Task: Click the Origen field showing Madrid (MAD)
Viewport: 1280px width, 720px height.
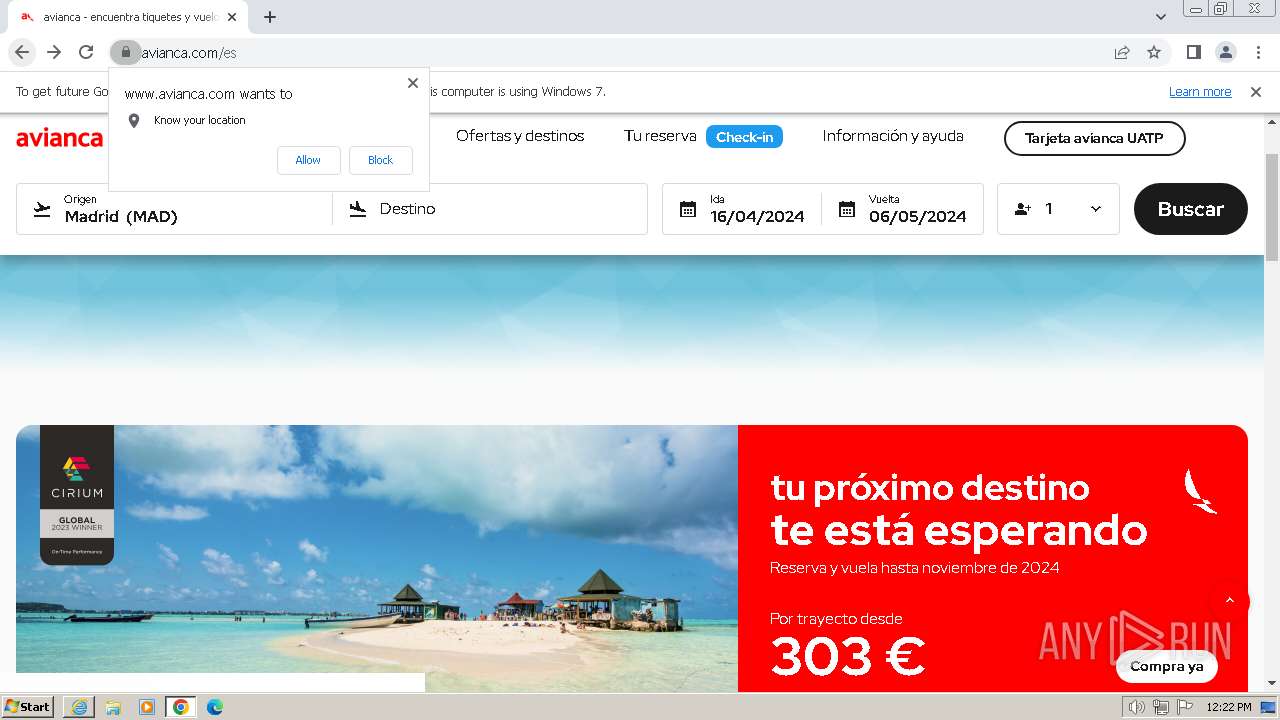Action: tap(175, 209)
